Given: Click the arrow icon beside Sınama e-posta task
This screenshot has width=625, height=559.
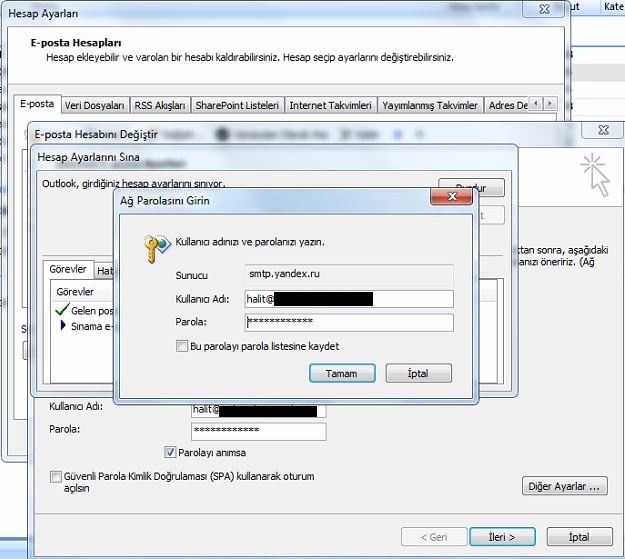Looking at the screenshot, I should point(63,326).
